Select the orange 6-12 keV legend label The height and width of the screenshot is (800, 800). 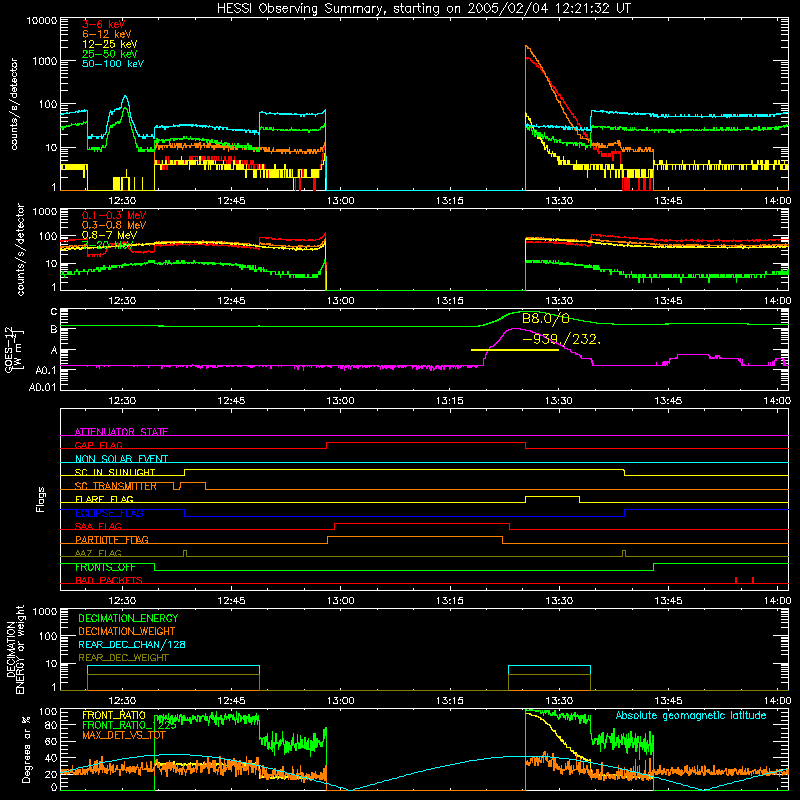tap(107, 34)
